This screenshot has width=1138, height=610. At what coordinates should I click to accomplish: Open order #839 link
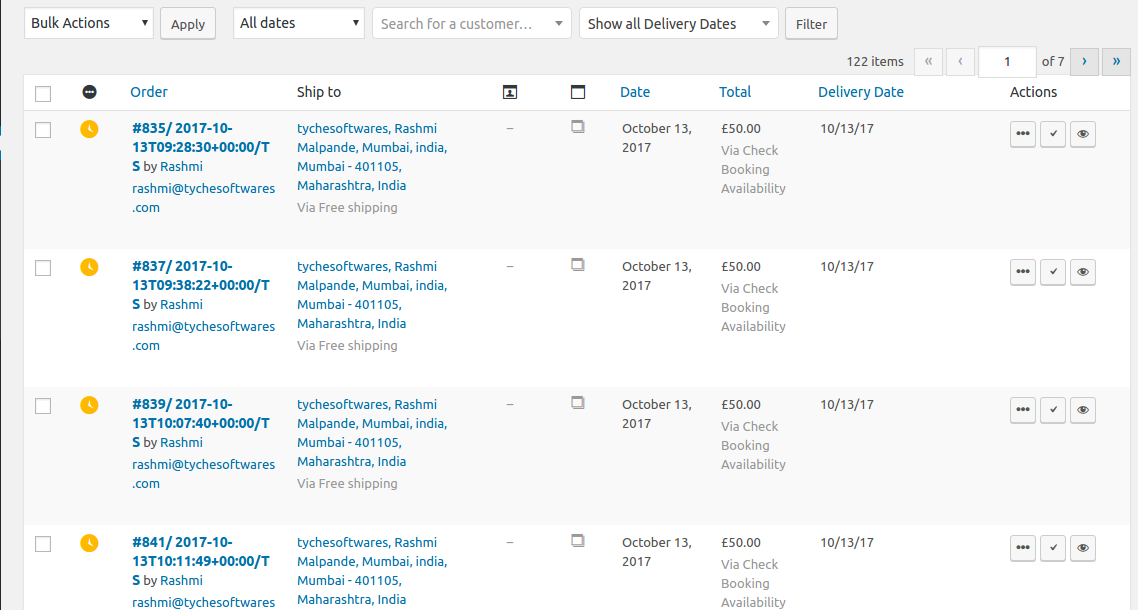coord(200,423)
